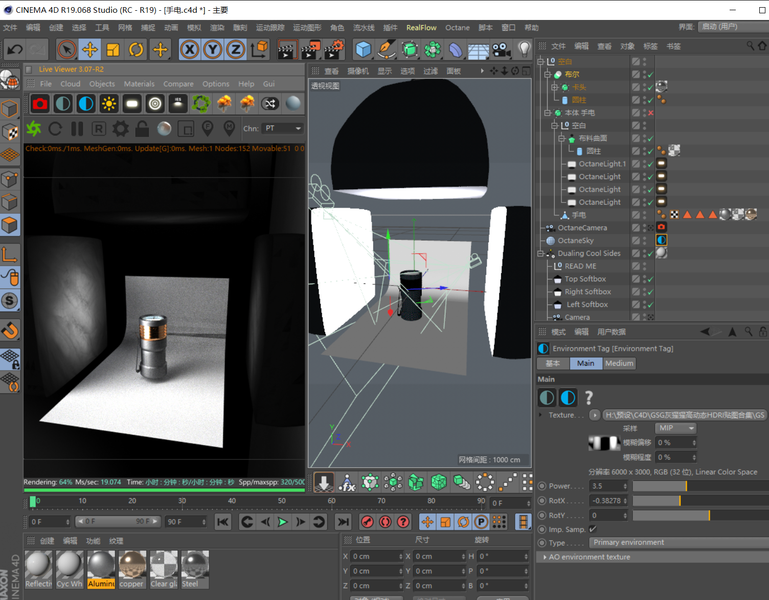This screenshot has height=600, width=769.
Task: Open the Materials menu in Live Viewer
Action: pyautogui.click(x=139, y=84)
